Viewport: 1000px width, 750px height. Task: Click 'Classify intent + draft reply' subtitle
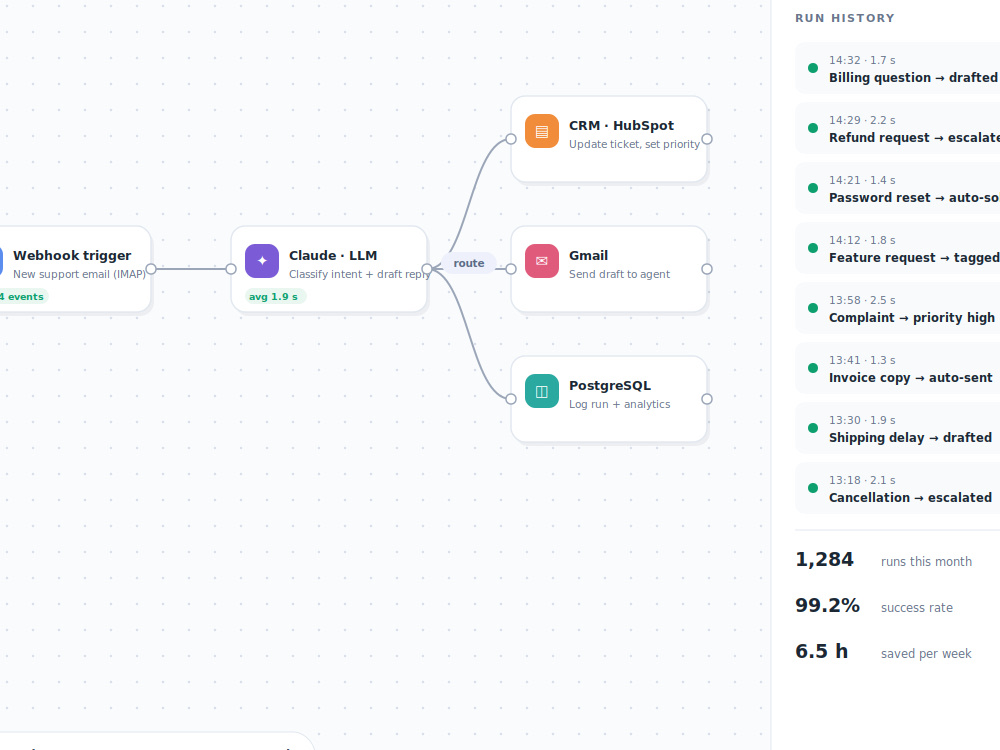pyautogui.click(x=358, y=274)
